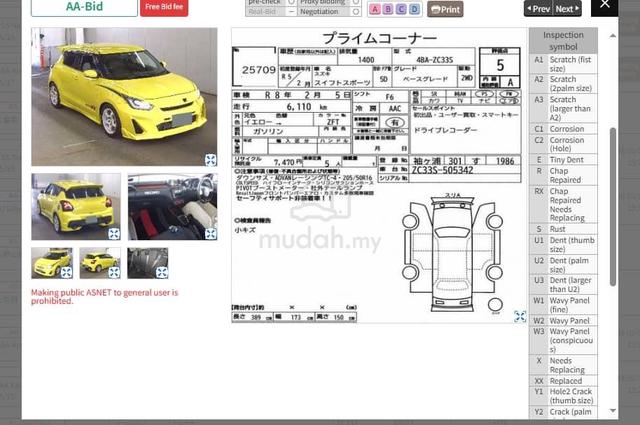The width and height of the screenshot is (640, 425).
Task: Click chassis number ZC33S-505342
Action: pos(442,170)
